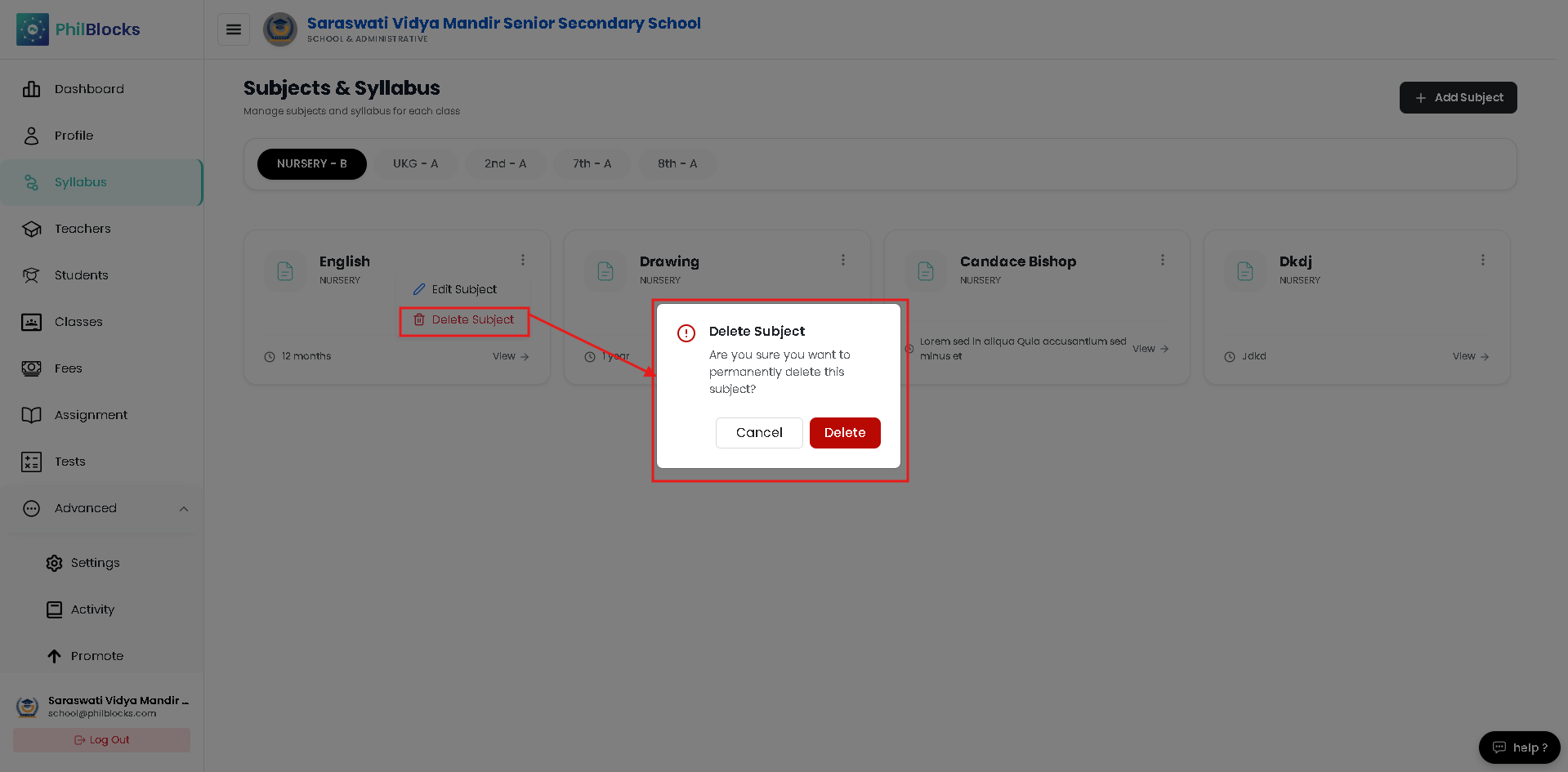Image resolution: width=1568 pixels, height=772 pixels.
Task: Click the Tests checklist icon
Action: point(32,462)
